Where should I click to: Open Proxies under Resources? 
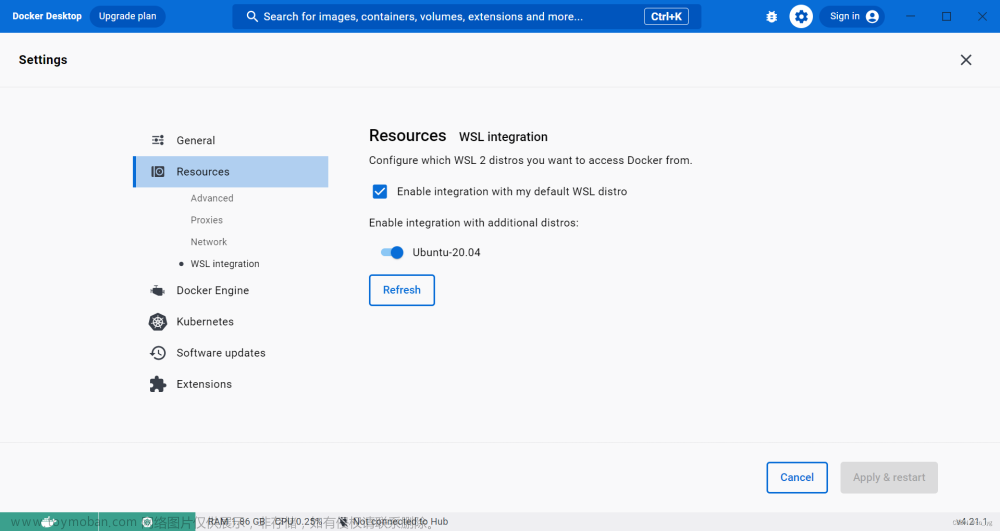coord(207,220)
